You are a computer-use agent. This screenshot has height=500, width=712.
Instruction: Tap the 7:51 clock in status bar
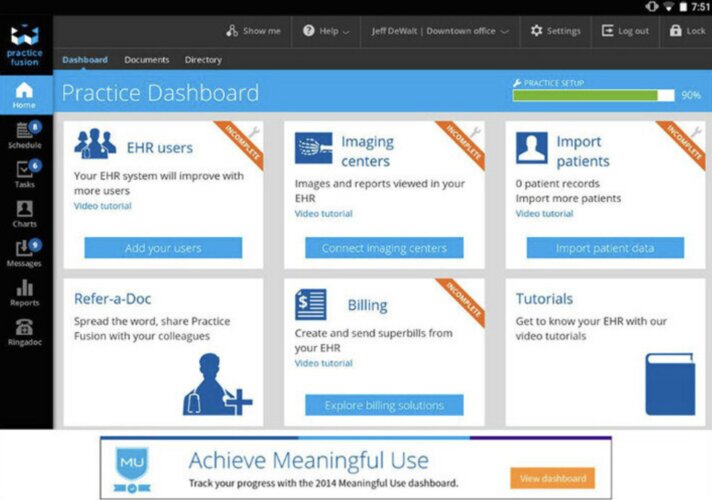point(701,6)
